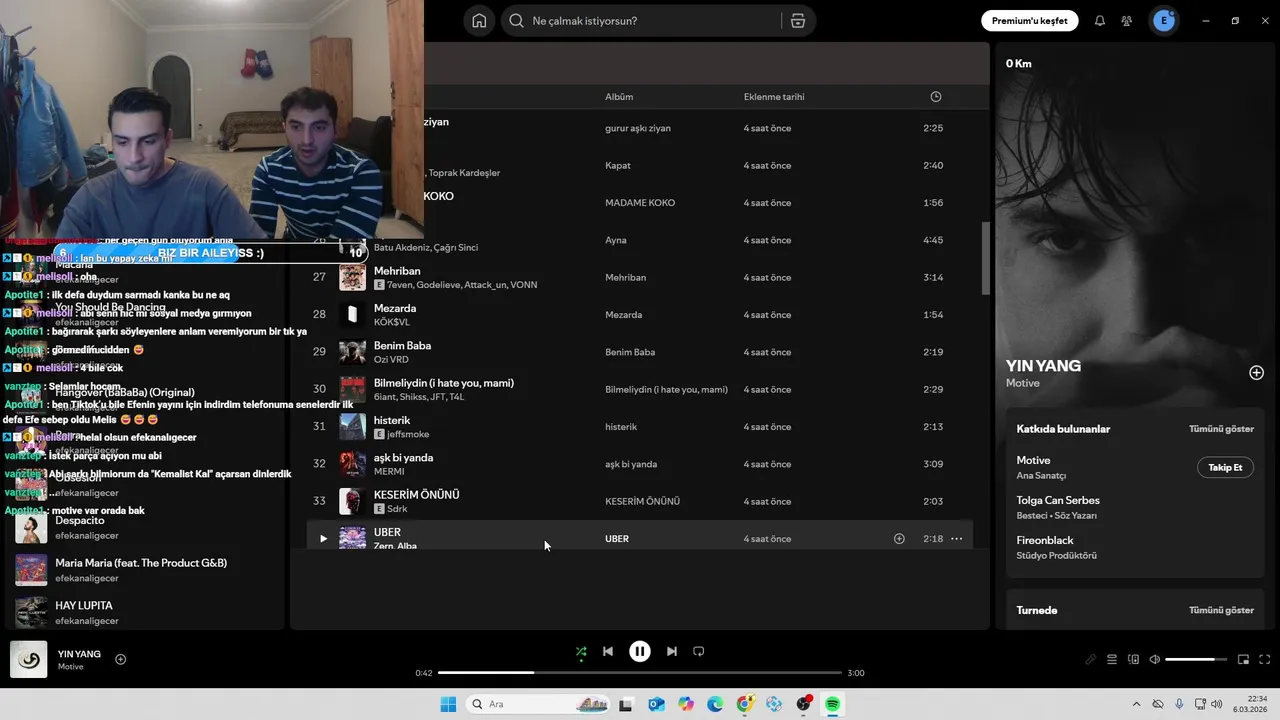
Task: Open Copilot from the taskbar
Action: [x=686, y=704]
